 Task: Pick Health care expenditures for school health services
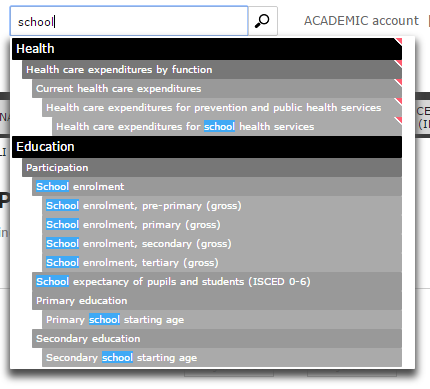pos(227,127)
